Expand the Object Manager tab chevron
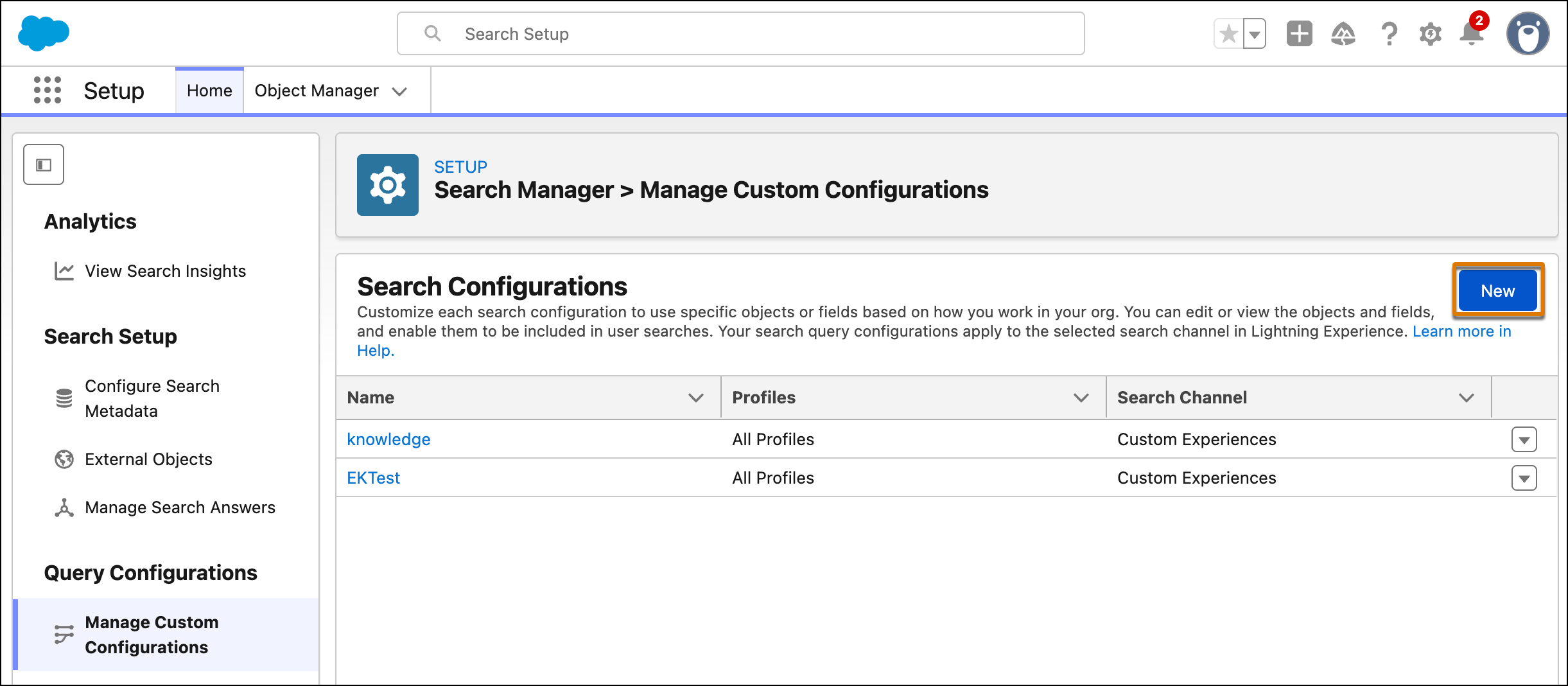Viewport: 1568px width, 686px height. pyautogui.click(x=399, y=91)
